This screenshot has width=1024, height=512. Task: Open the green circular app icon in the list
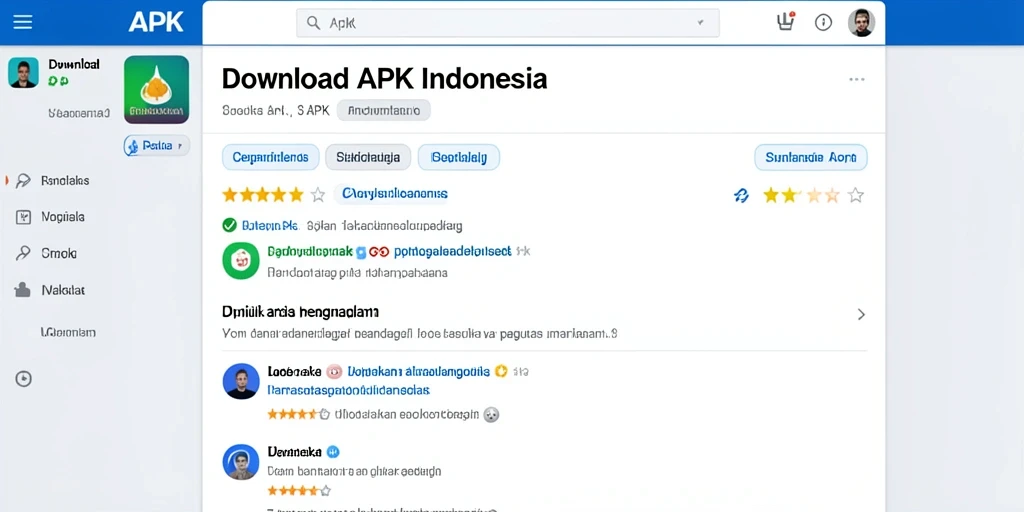click(241, 261)
